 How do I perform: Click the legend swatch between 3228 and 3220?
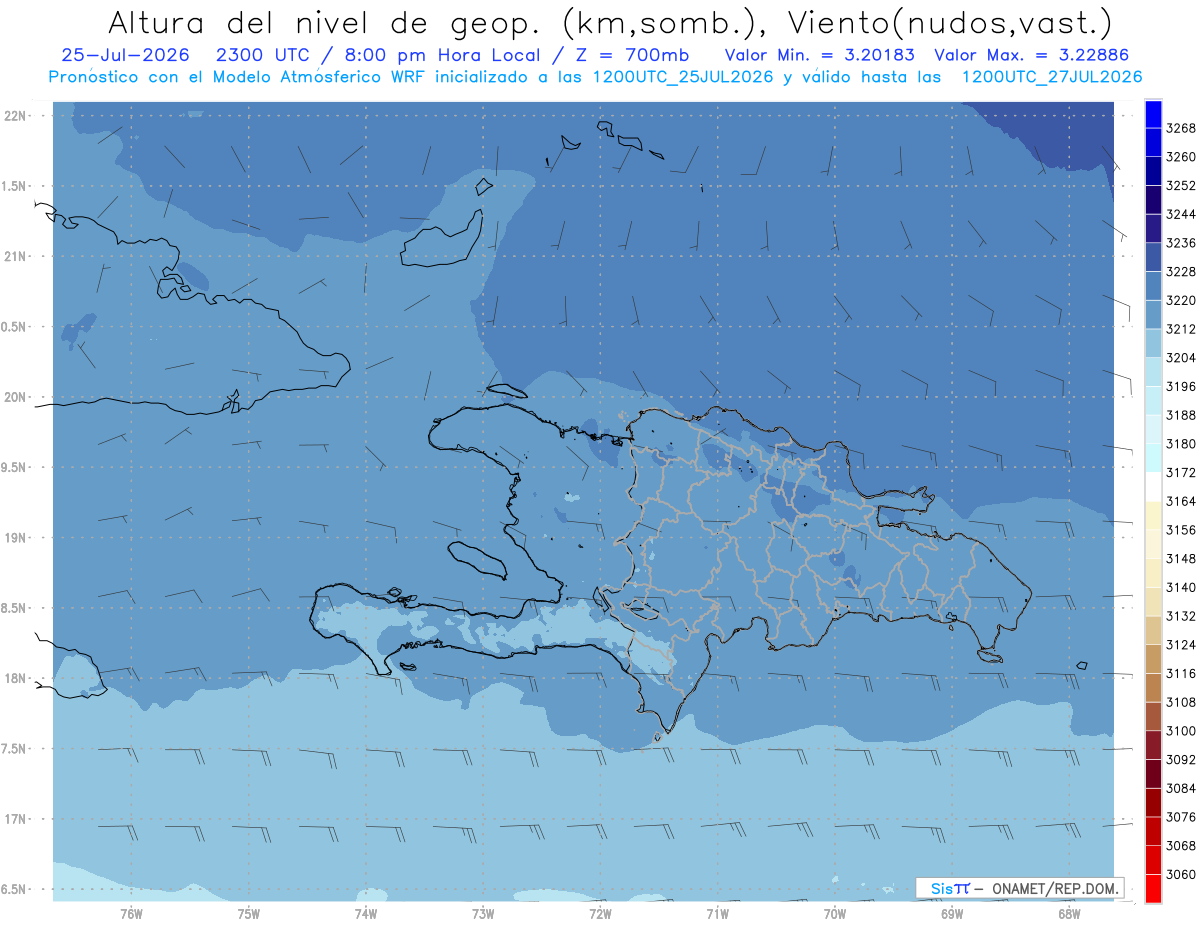[x=1153, y=286]
